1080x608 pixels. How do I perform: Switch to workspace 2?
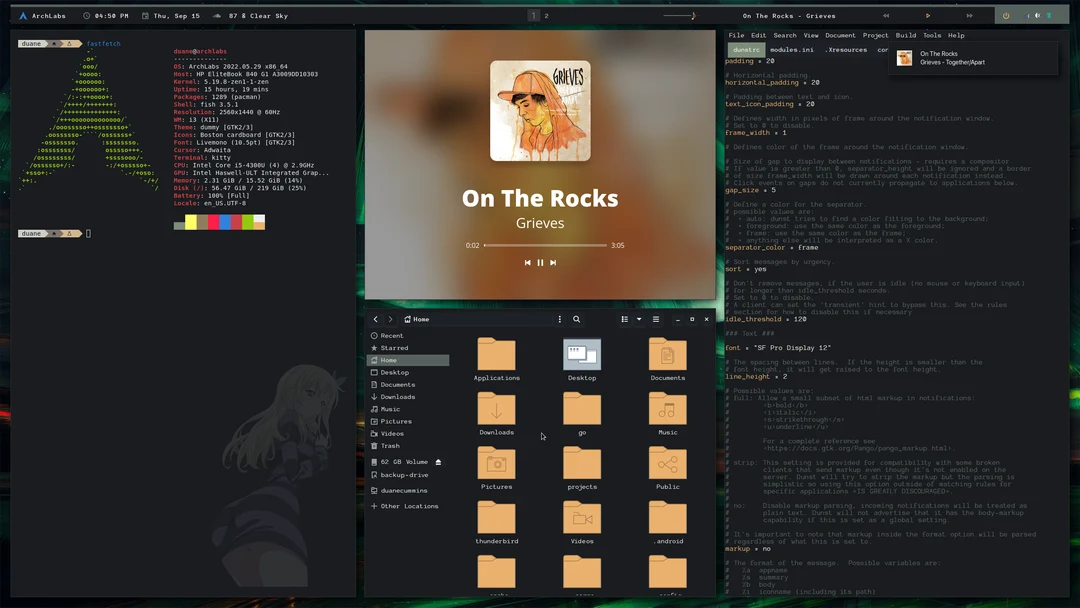[x=546, y=16]
